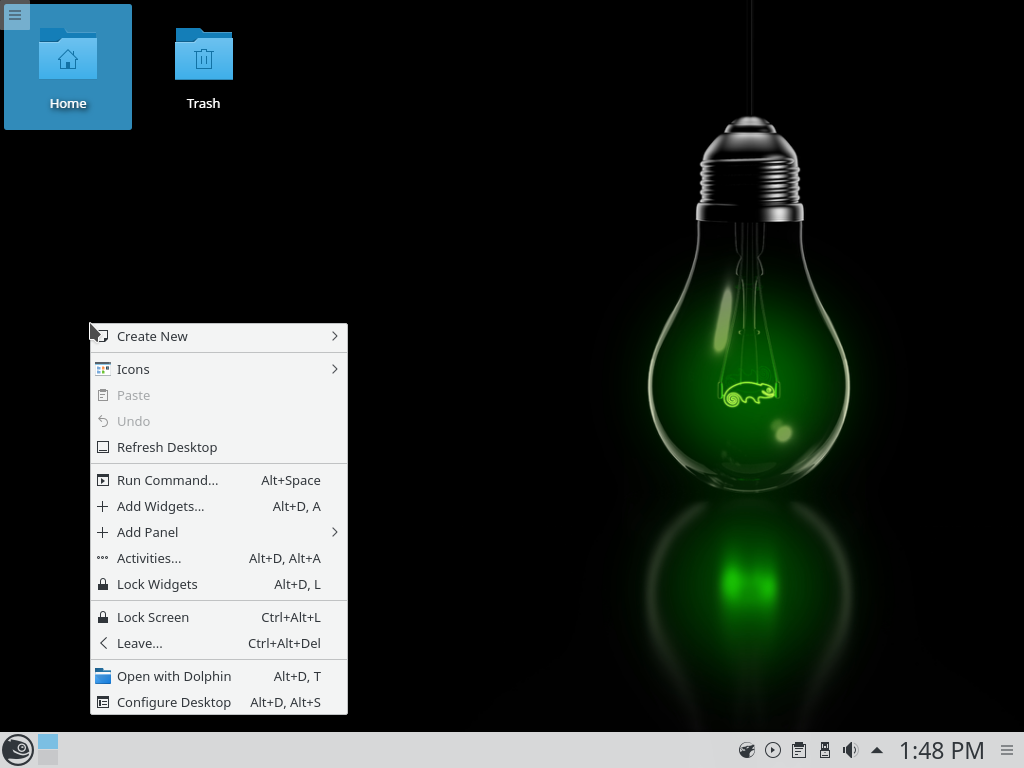Click the media player tray icon

point(773,750)
